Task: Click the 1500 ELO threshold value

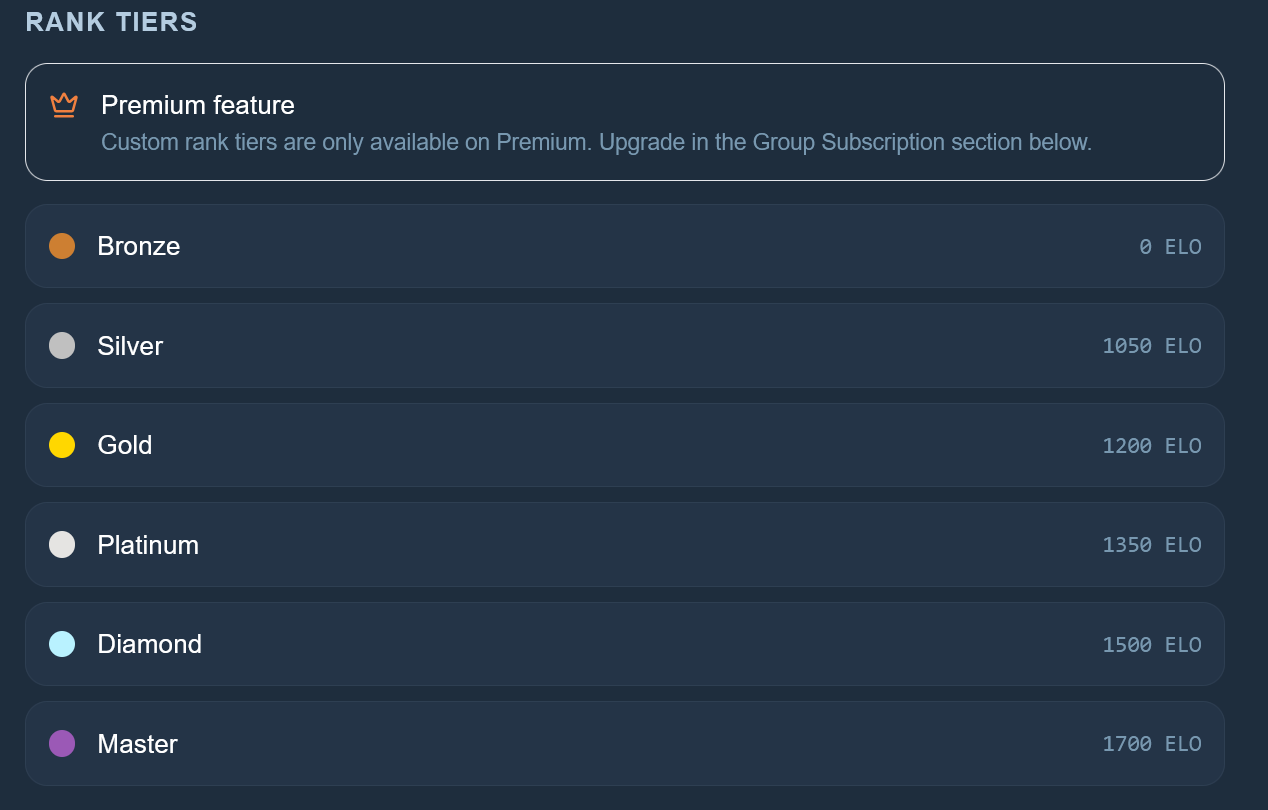Action: [1152, 644]
